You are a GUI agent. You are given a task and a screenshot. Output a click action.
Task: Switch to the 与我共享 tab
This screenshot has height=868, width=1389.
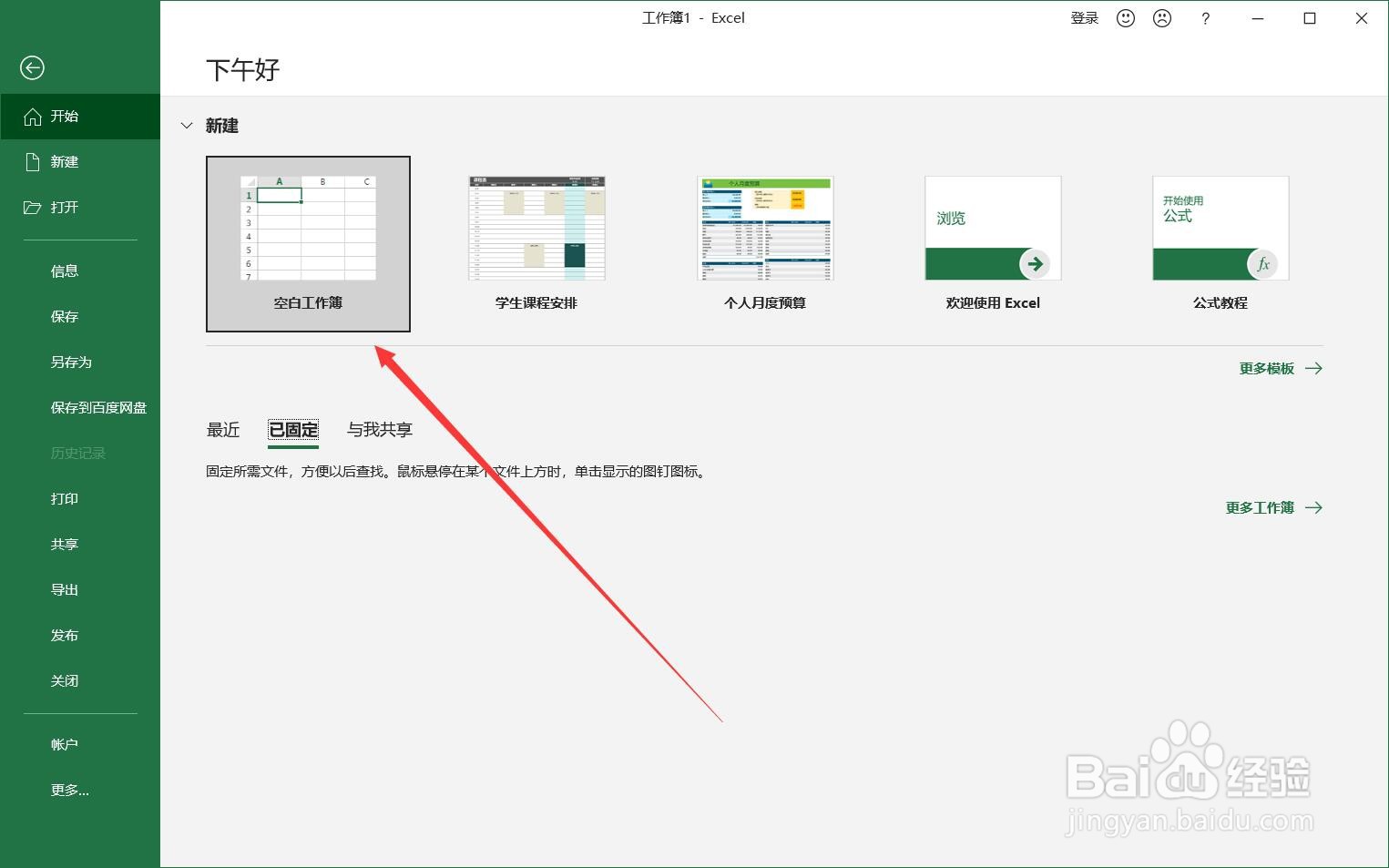point(380,430)
